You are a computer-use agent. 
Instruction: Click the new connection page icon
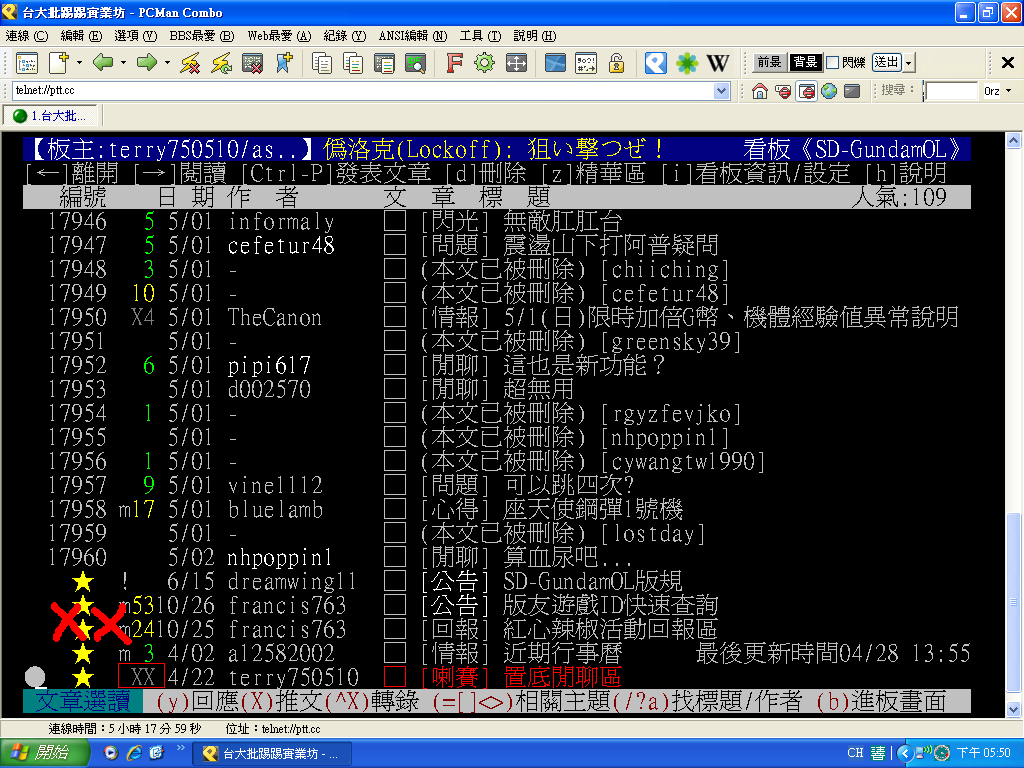58,63
